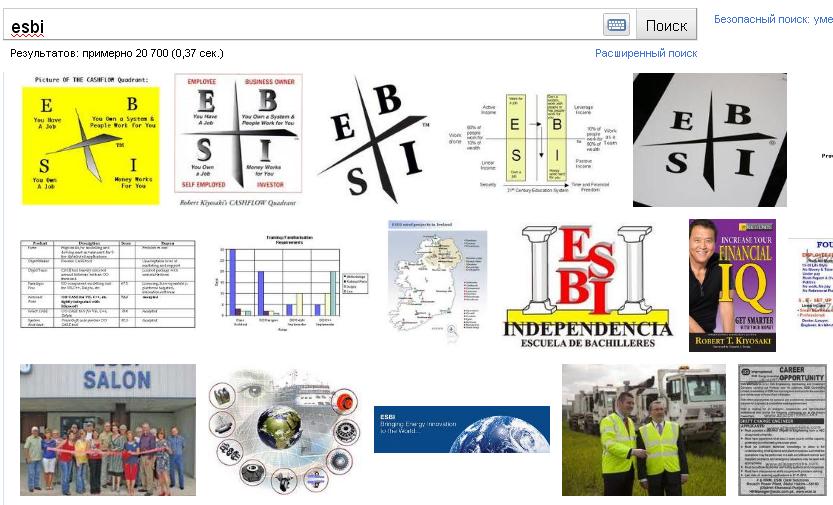Click the results count text примерно 20 700

click(125, 53)
